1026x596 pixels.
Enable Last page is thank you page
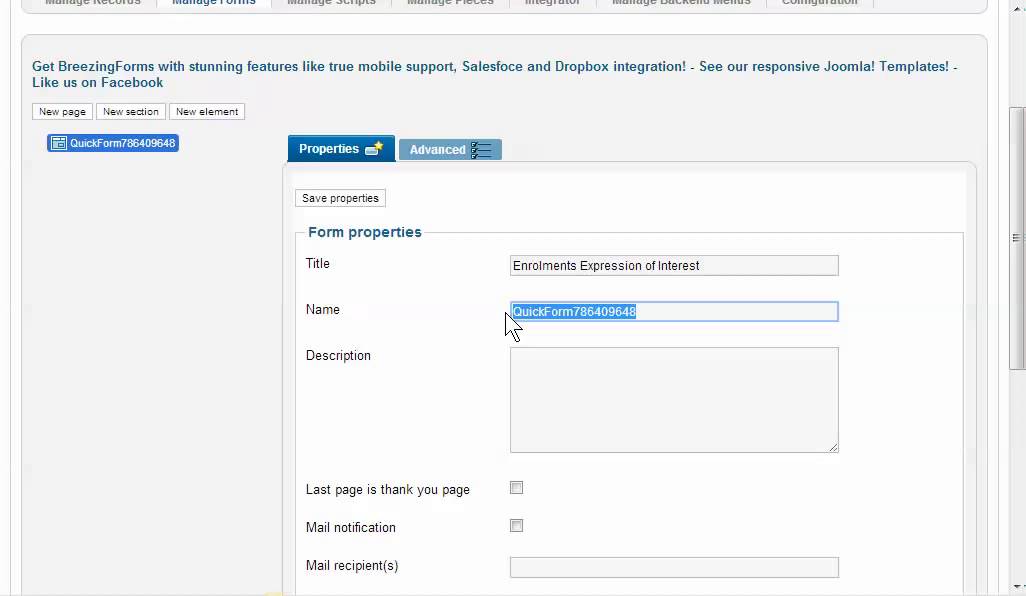click(517, 488)
